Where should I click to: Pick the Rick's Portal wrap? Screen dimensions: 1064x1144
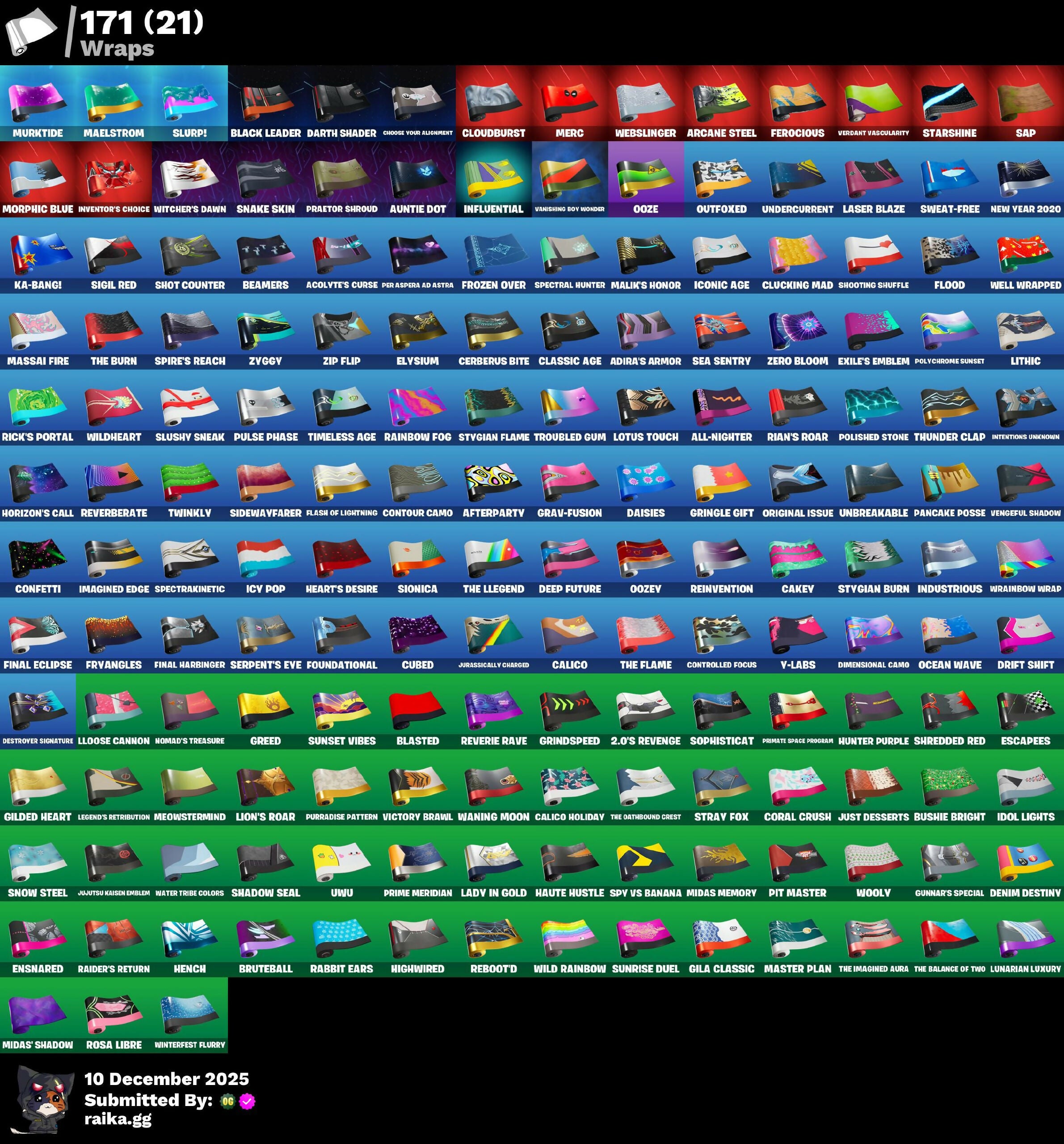click(x=38, y=406)
